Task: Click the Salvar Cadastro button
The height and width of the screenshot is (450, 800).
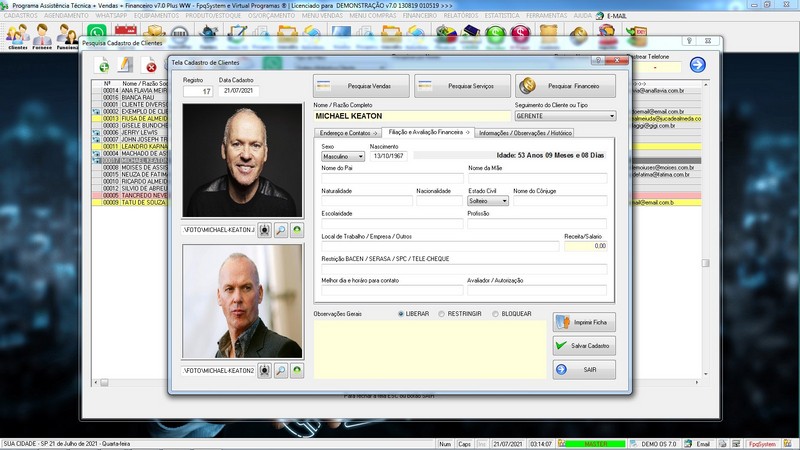Action: pyautogui.click(x=584, y=346)
